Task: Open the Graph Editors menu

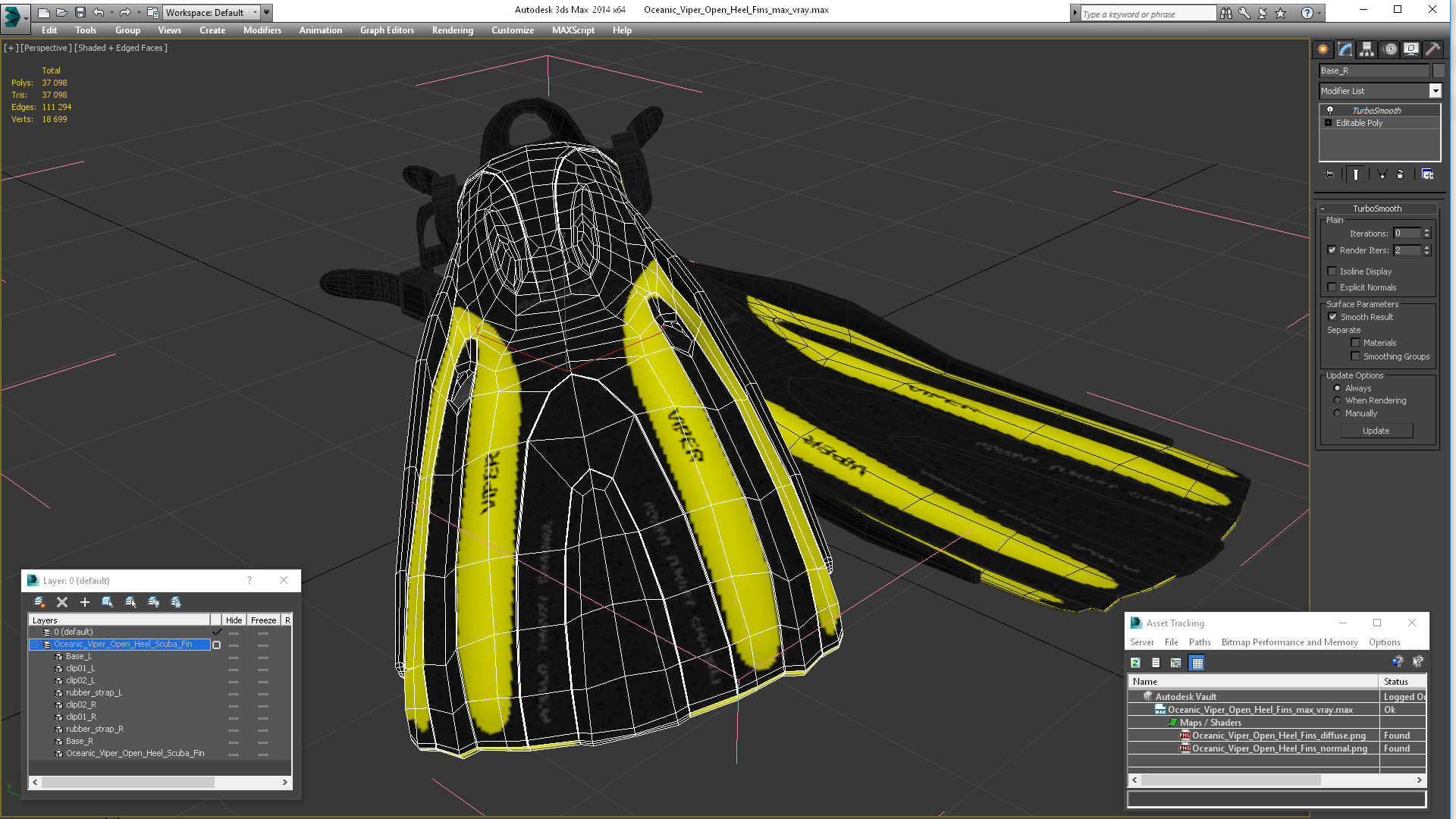Action: pos(387,30)
